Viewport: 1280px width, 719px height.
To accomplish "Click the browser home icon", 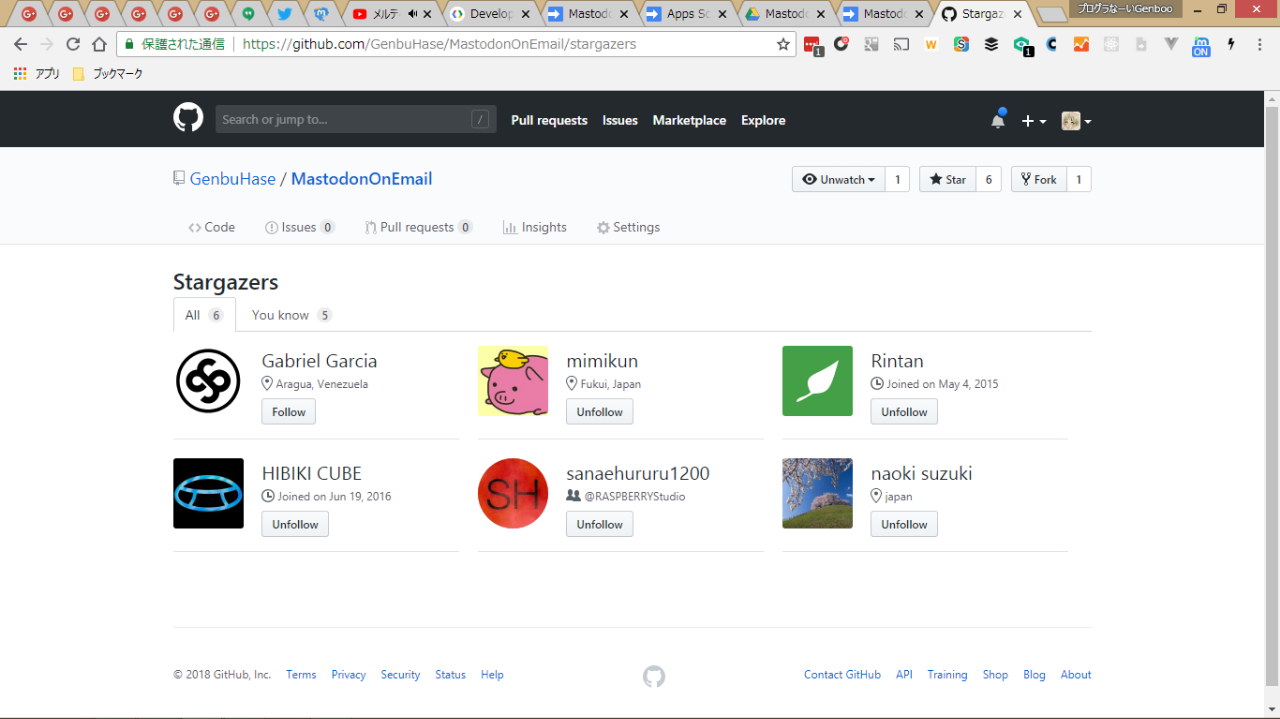I will point(99,44).
